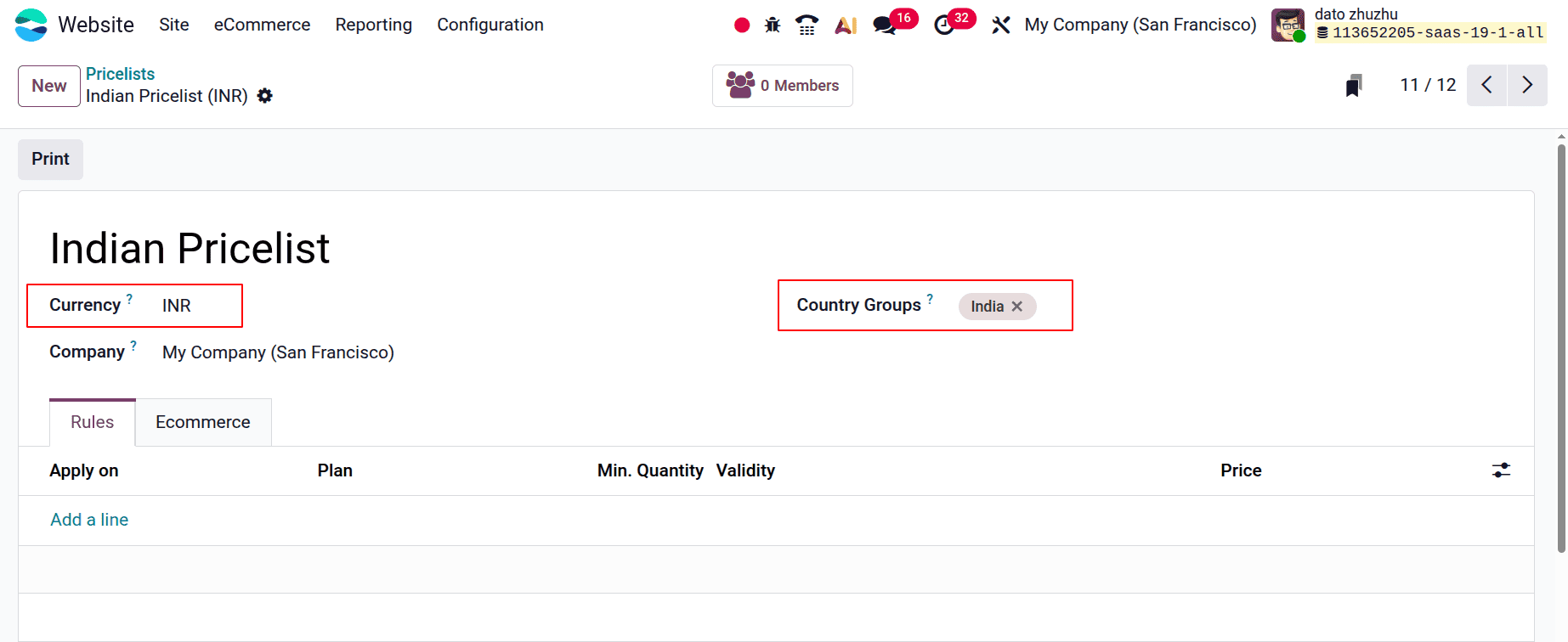Viewport: 1568px width, 642px height.
Task: Click the Odoo Website app logo
Action: [31, 25]
